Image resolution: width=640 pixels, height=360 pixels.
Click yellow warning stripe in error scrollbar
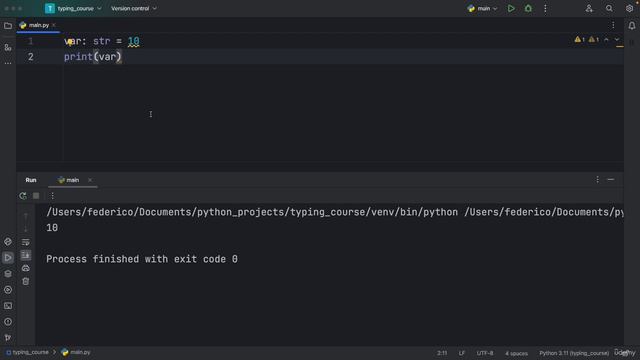620,47
